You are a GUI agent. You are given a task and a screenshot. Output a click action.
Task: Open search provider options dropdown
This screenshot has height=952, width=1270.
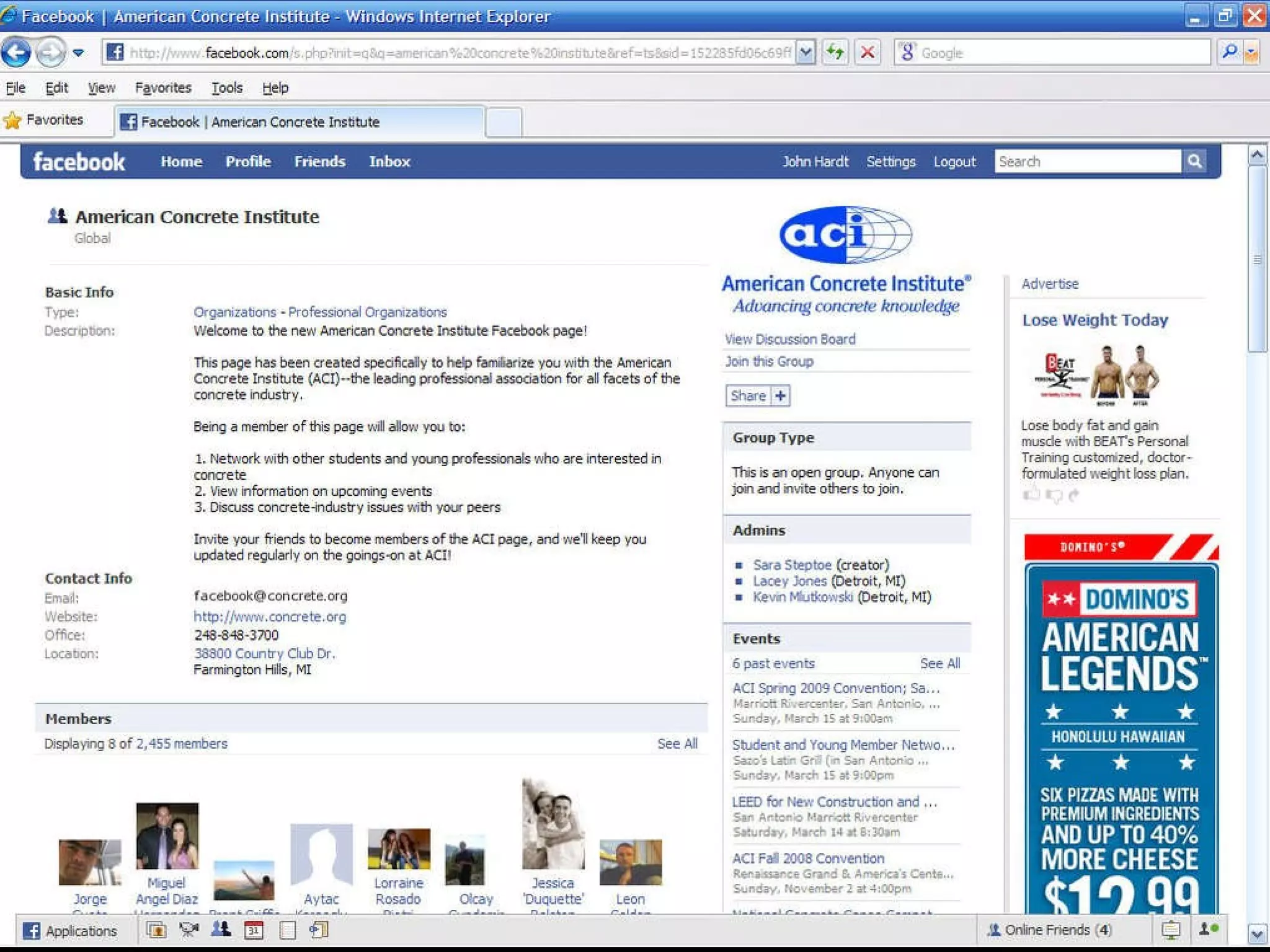pos(1252,52)
